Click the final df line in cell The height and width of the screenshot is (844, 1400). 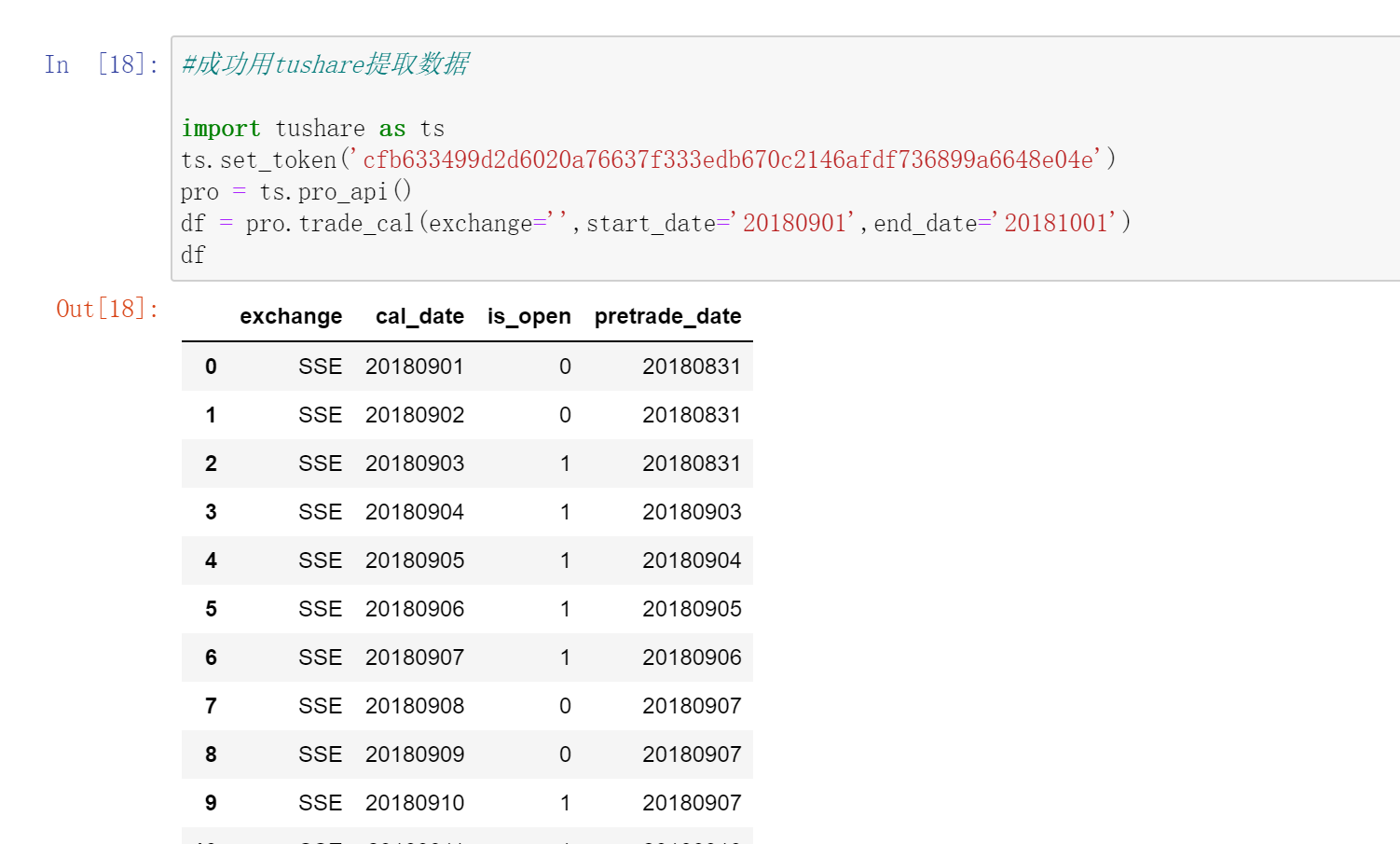pos(193,256)
